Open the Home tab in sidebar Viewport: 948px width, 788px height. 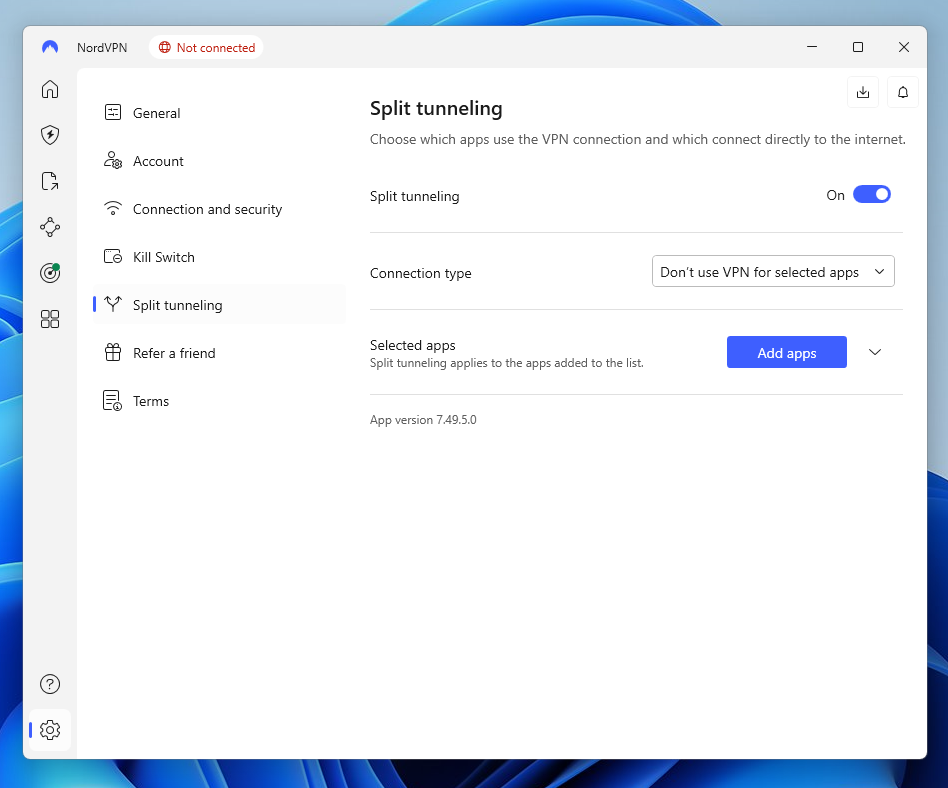(50, 89)
